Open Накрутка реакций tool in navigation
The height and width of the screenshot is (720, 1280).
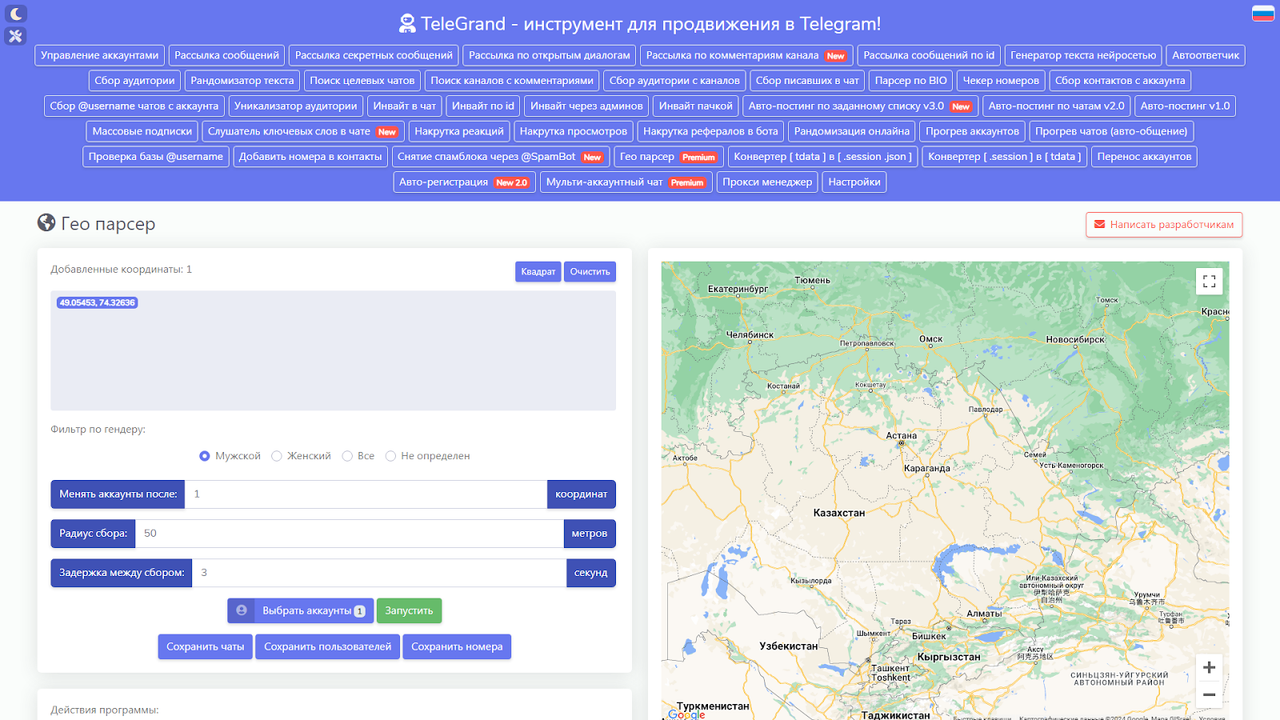tap(459, 130)
